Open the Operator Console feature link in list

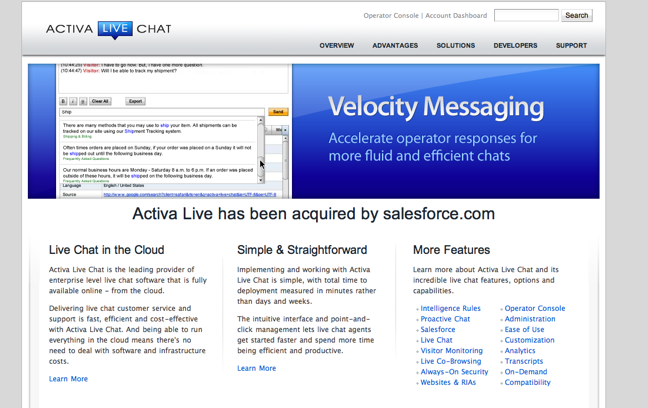coord(535,308)
